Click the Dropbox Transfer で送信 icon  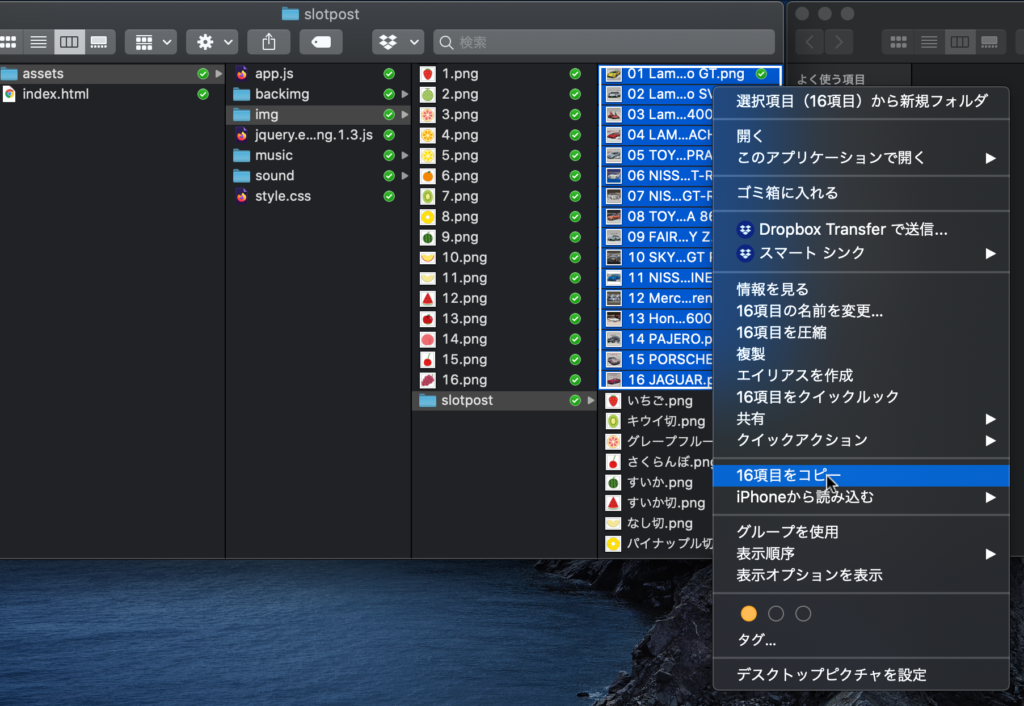pyautogui.click(x=745, y=230)
